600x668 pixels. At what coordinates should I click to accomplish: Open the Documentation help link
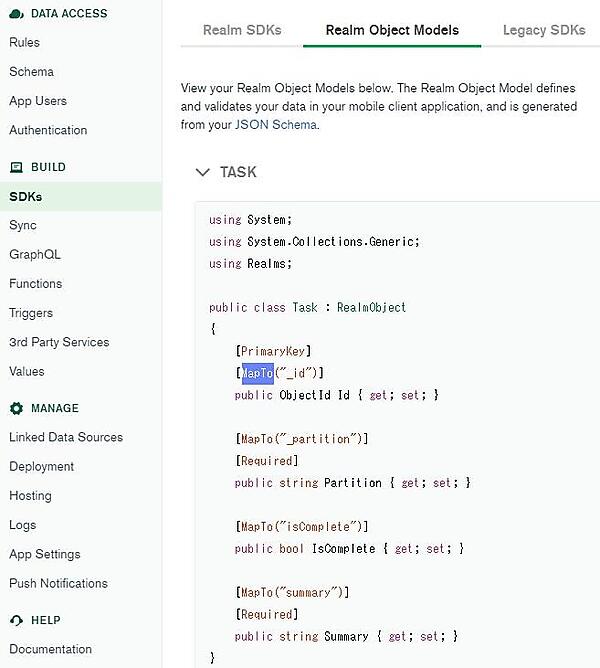pyautogui.click(x=50, y=649)
